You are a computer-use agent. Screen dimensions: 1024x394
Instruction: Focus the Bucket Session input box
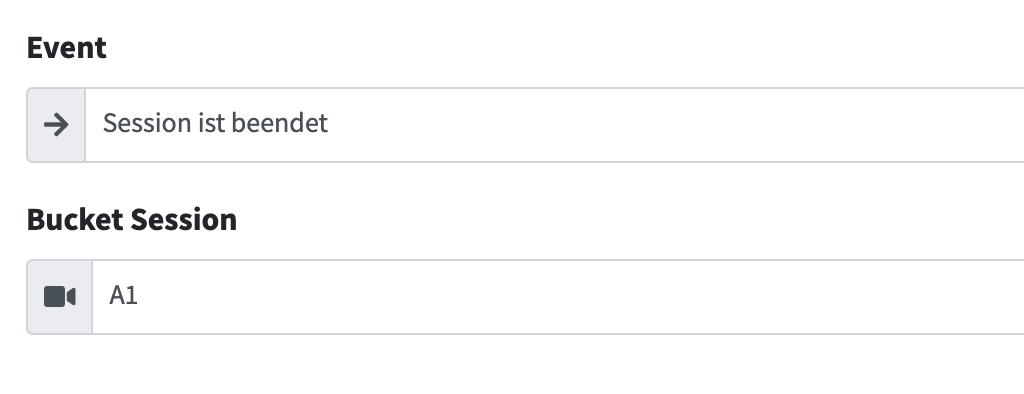click(x=558, y=297)
